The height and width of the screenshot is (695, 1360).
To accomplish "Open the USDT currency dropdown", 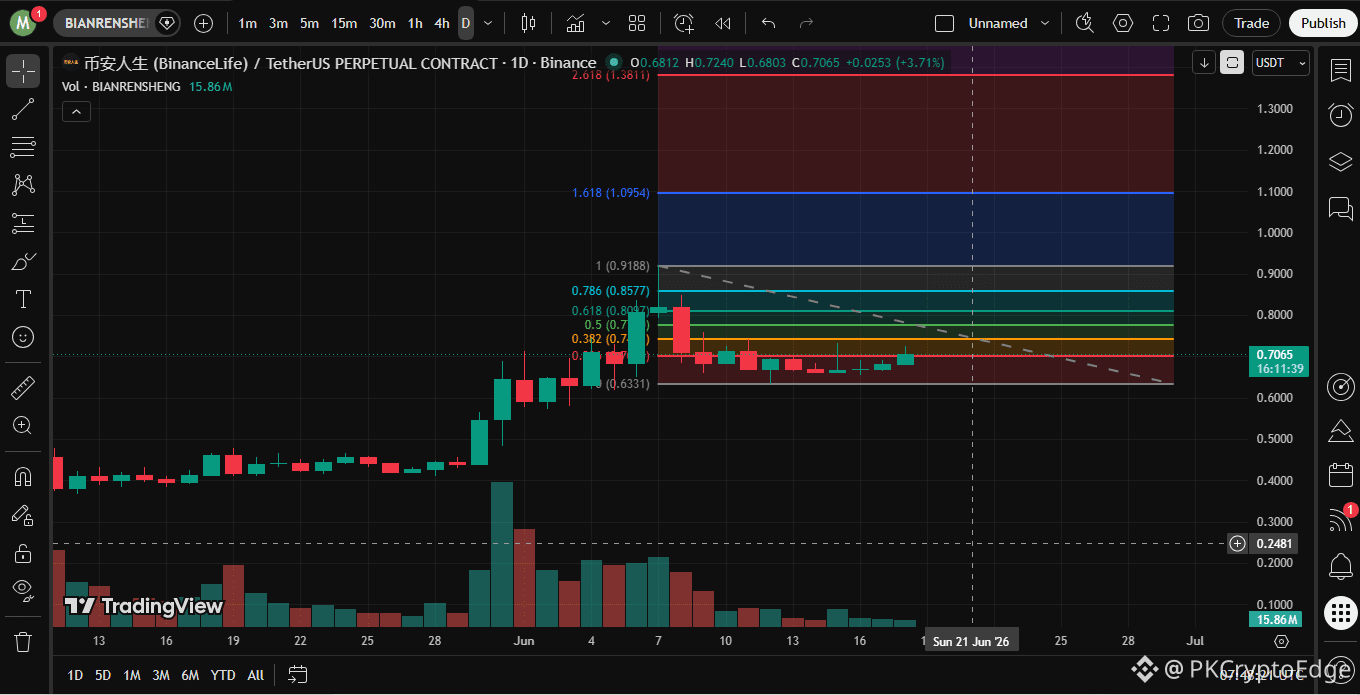I will point(1280,62).
